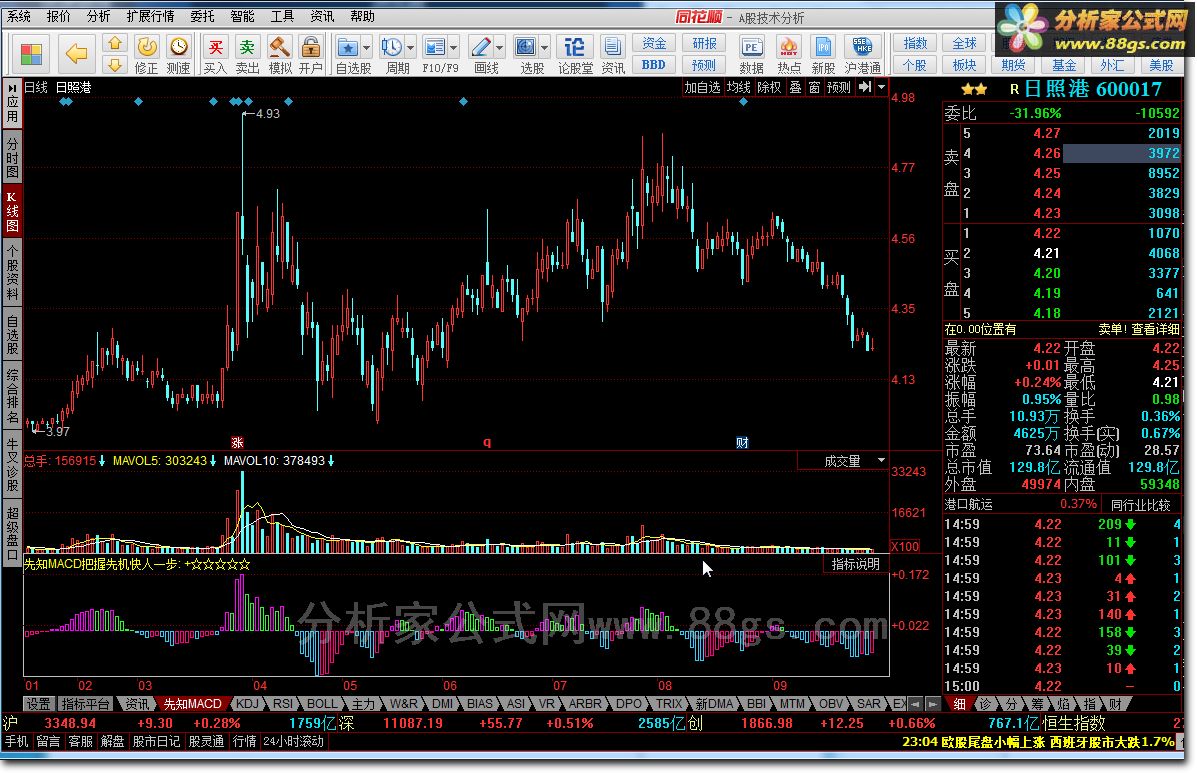Toggle the 预测 option in chart header
The image size is (1197, 773).
pos(838,87)
